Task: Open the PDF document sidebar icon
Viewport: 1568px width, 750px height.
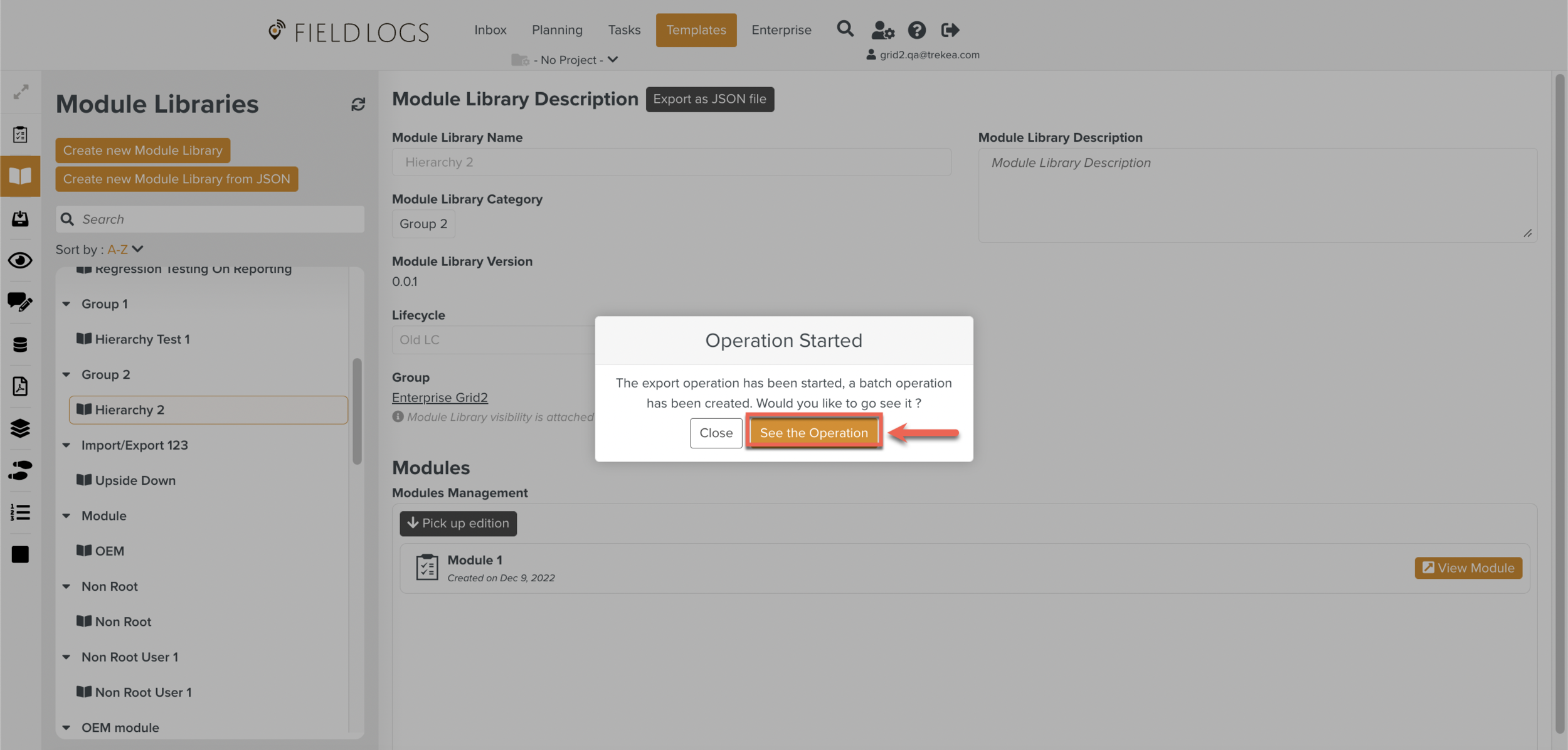Action: 20,386
